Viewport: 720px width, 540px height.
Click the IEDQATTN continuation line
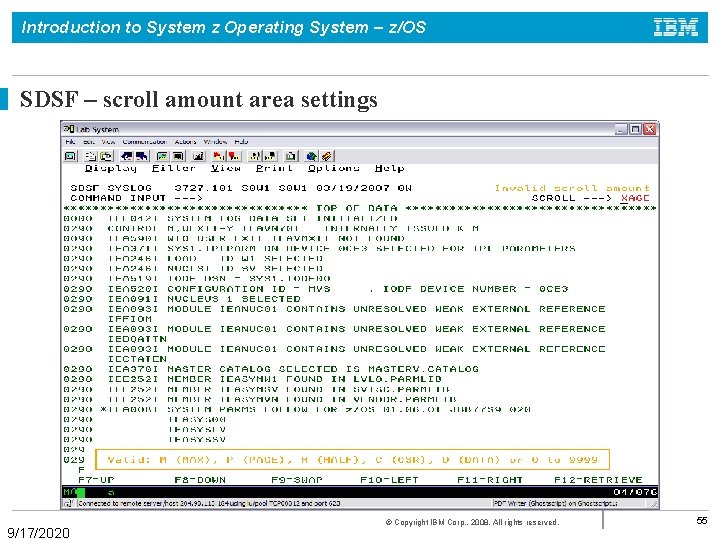point(137,339)
